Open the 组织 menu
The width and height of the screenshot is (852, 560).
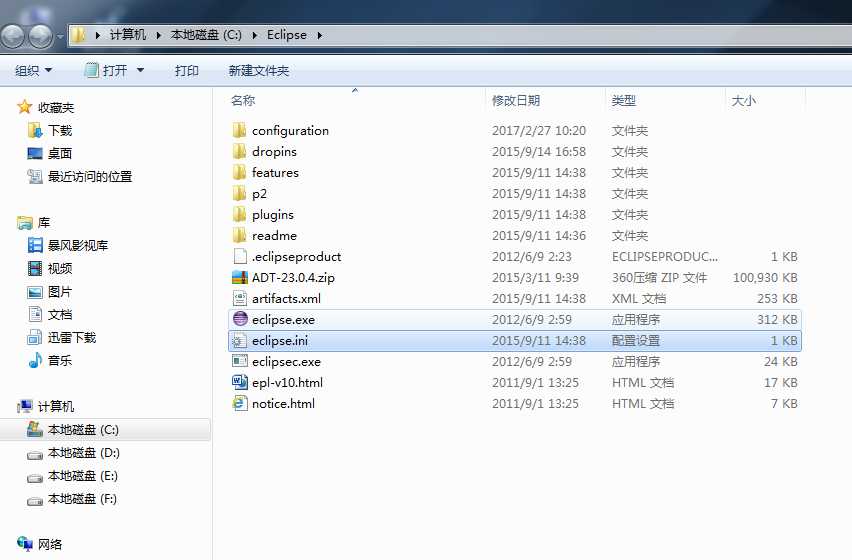coord(33,71)
